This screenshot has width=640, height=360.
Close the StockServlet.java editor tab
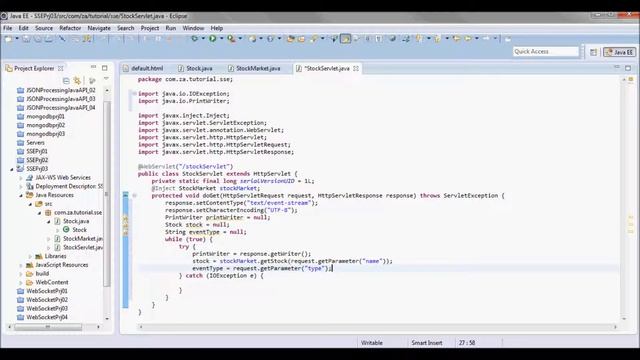[x=356, y=69]
